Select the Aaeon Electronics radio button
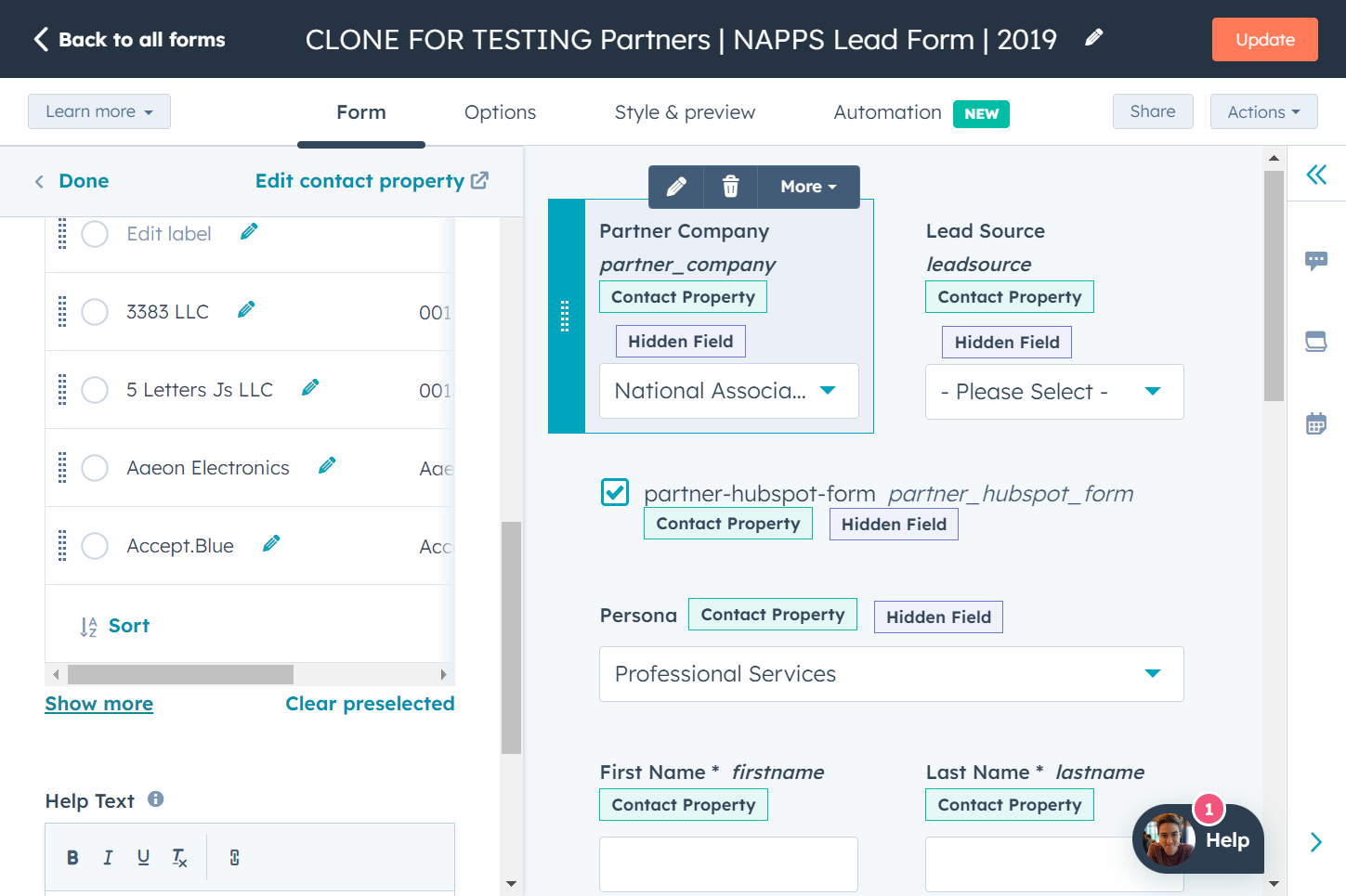The width and height of the screenshot is (1346, 896). click(x=95, y=468)
